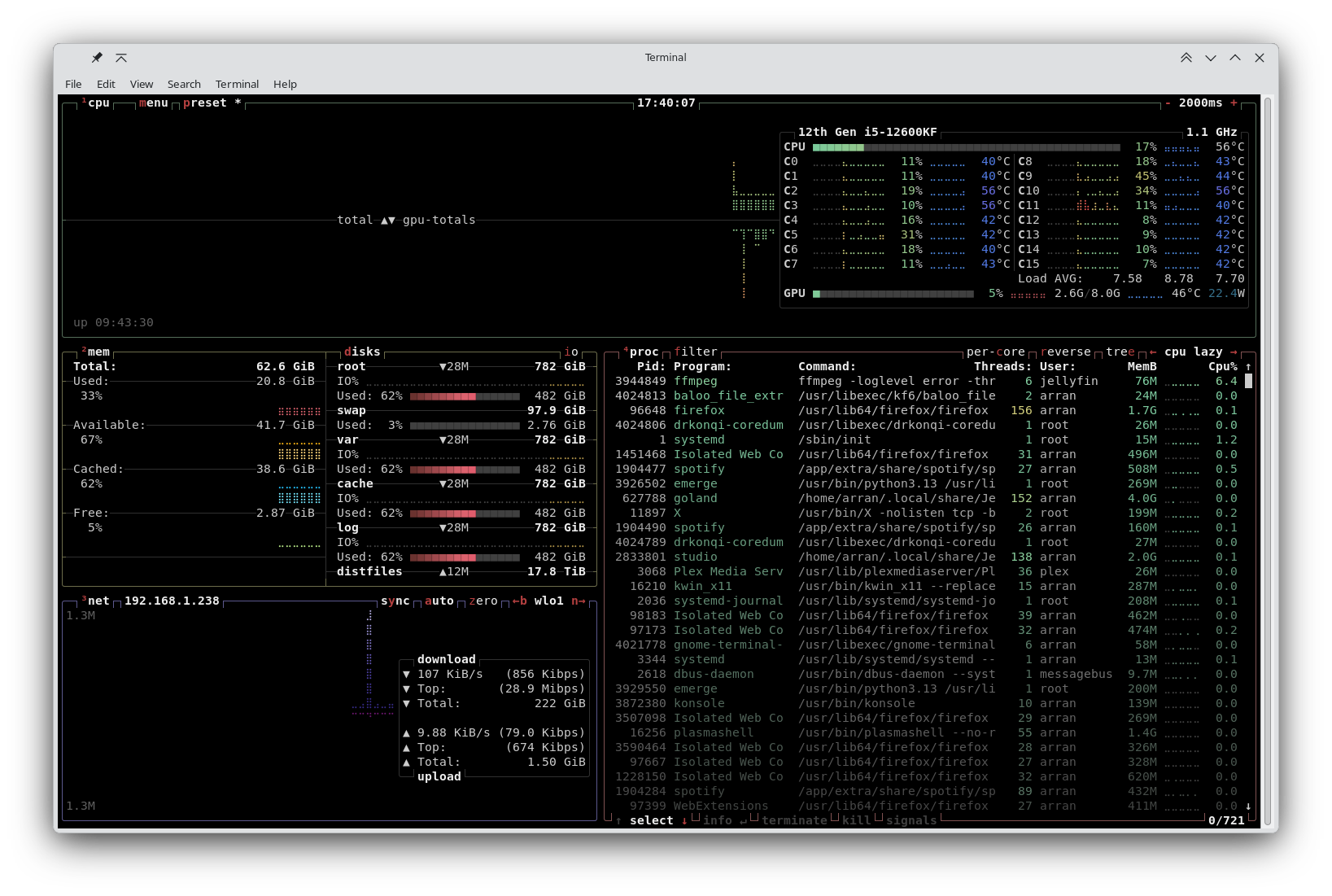Click the cpu sort column label
Screen dimensions: 1332x896
coord(1175,352)
